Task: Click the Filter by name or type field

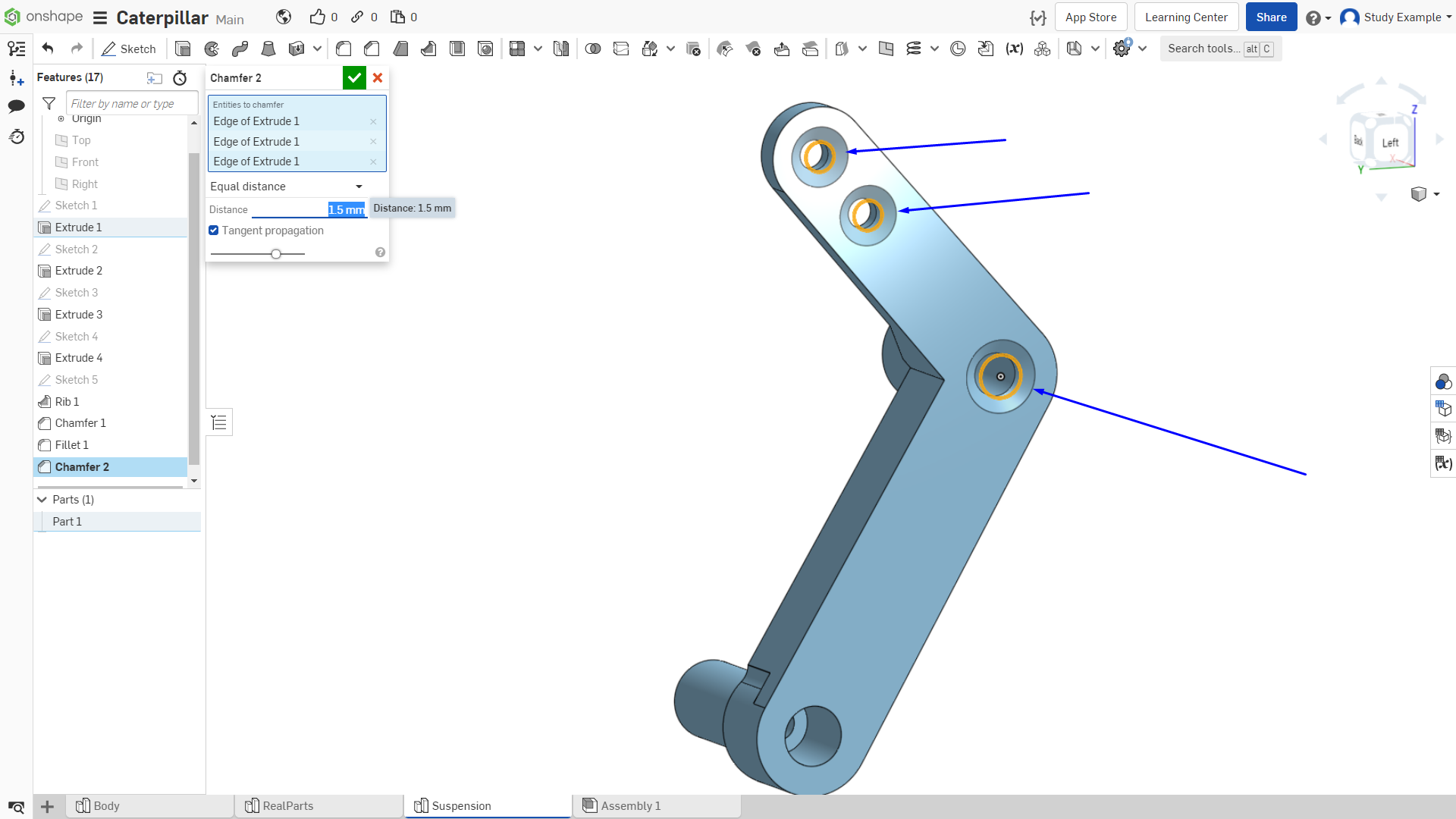Action: point(132,103)
